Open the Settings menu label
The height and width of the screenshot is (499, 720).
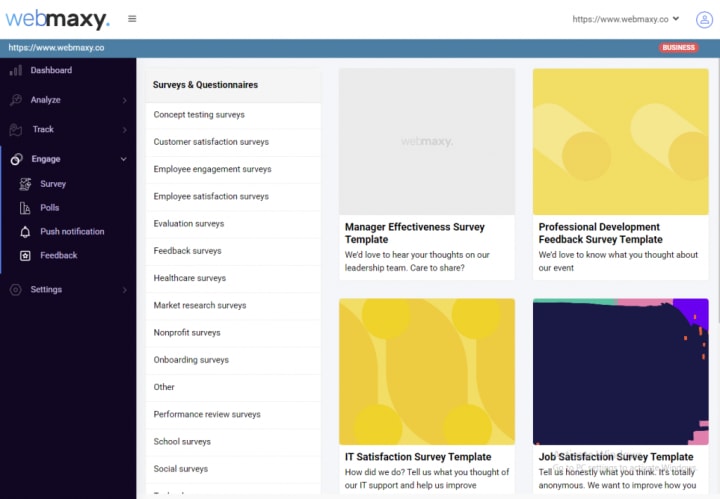pos(46,289)
